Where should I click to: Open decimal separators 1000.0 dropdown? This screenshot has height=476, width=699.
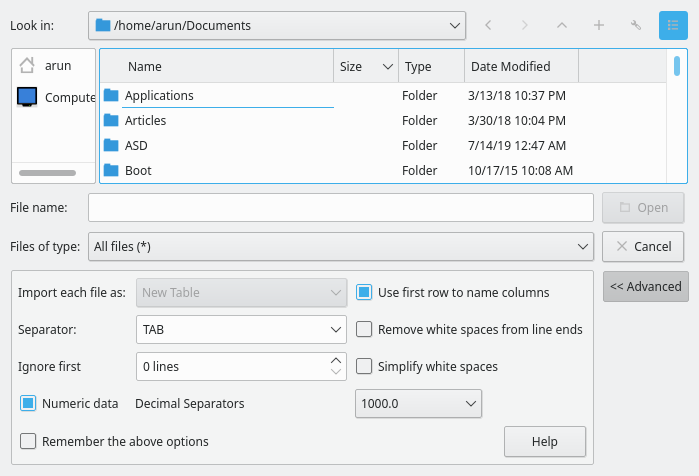point(419,404)
